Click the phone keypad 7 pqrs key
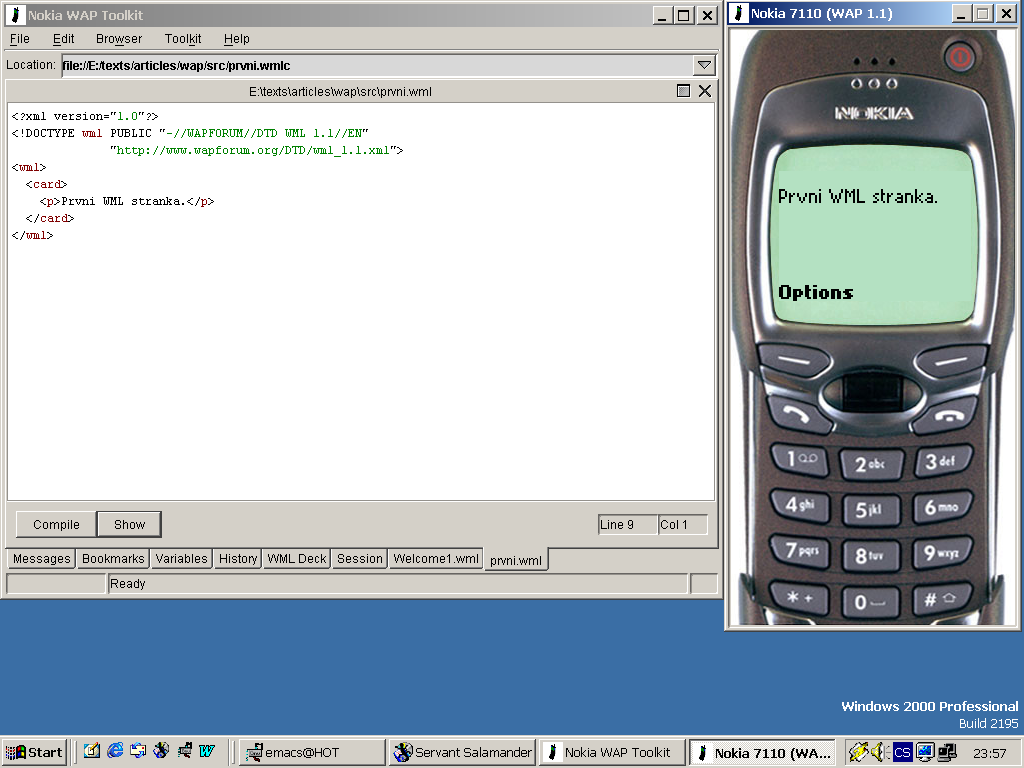1024x768 pixels. click(802, 551)
